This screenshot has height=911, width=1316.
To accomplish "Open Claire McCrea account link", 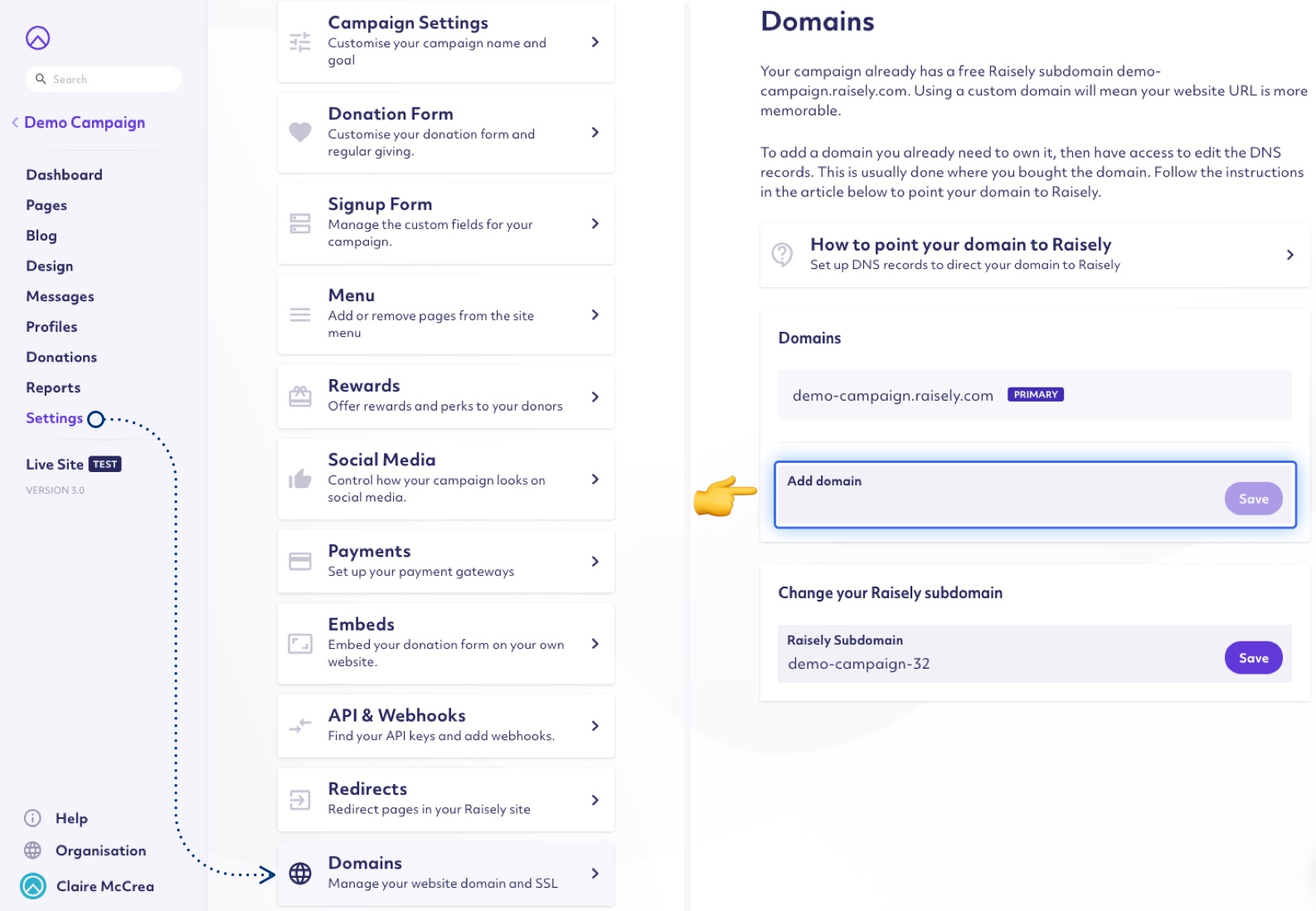I will coord(105,886).
